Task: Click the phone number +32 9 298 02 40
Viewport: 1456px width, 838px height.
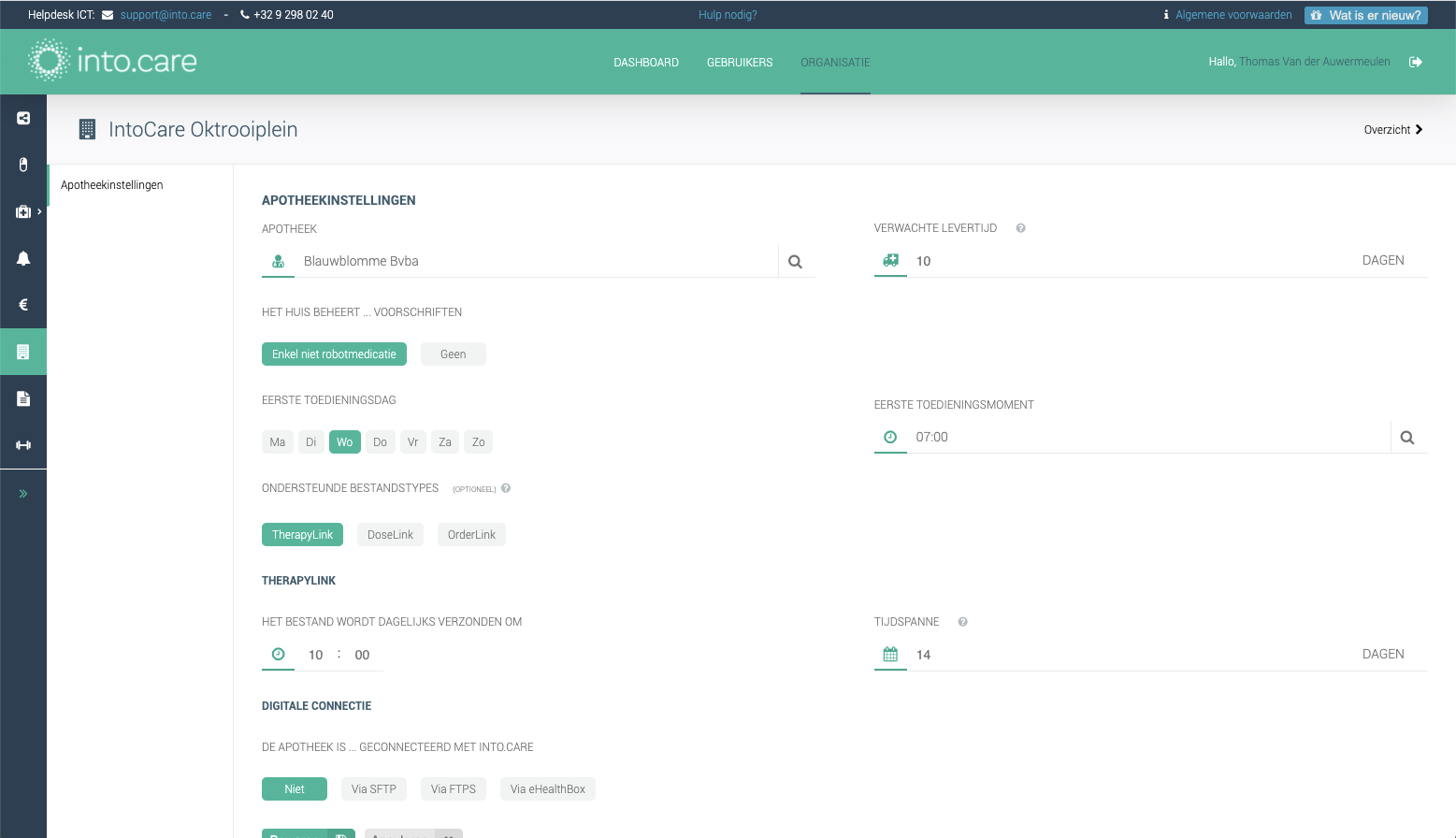Action: [294, 15]
